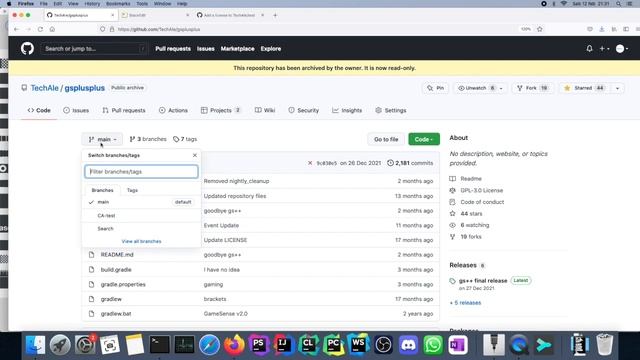The height and width of the screenshot is (360, 640).
Task: Open the gradlew.bat file
Action: [x=116, y=313]
